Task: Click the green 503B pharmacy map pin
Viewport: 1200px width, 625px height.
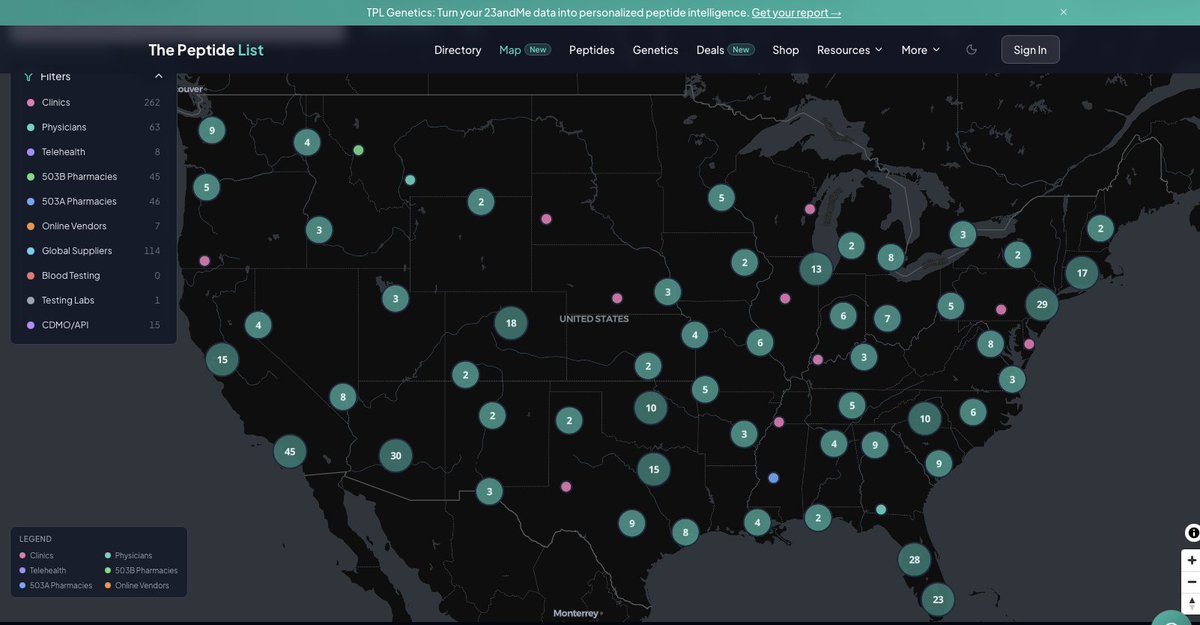Action: click(358, 150)
